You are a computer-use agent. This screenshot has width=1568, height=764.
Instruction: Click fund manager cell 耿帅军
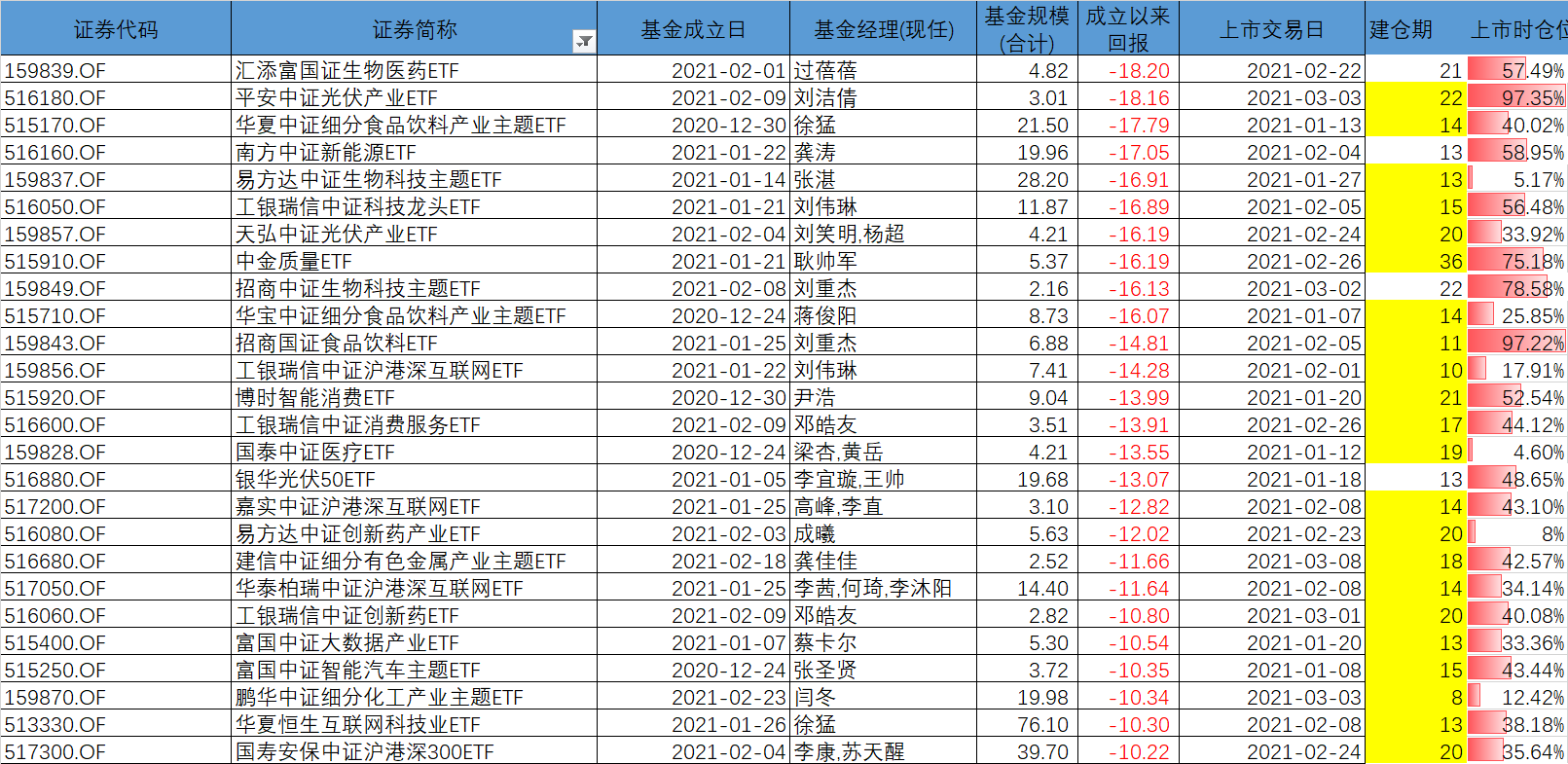pos(883,261)
